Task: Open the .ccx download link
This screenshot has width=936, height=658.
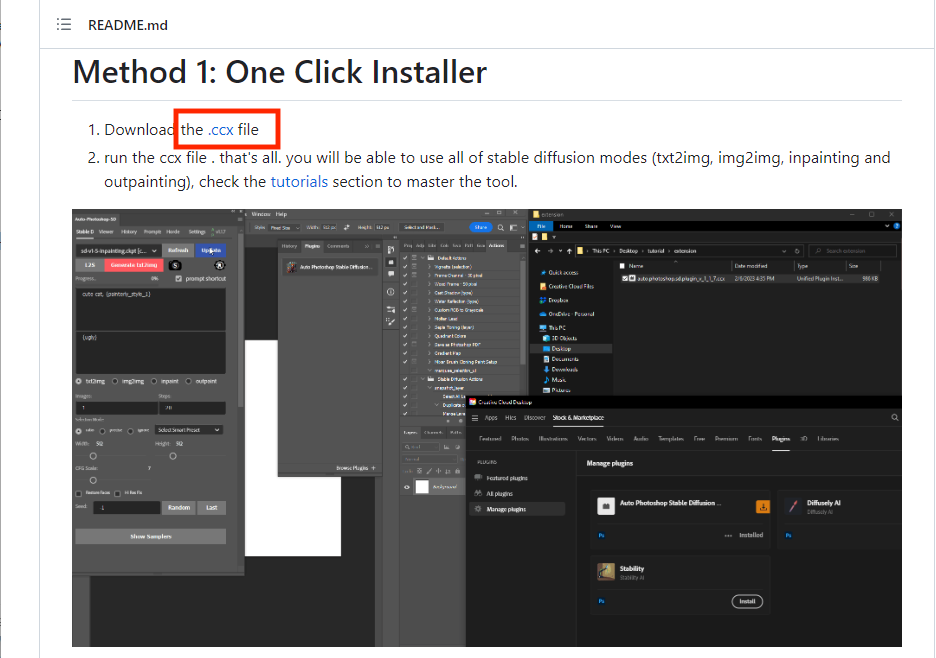Action: pos(220,130)
